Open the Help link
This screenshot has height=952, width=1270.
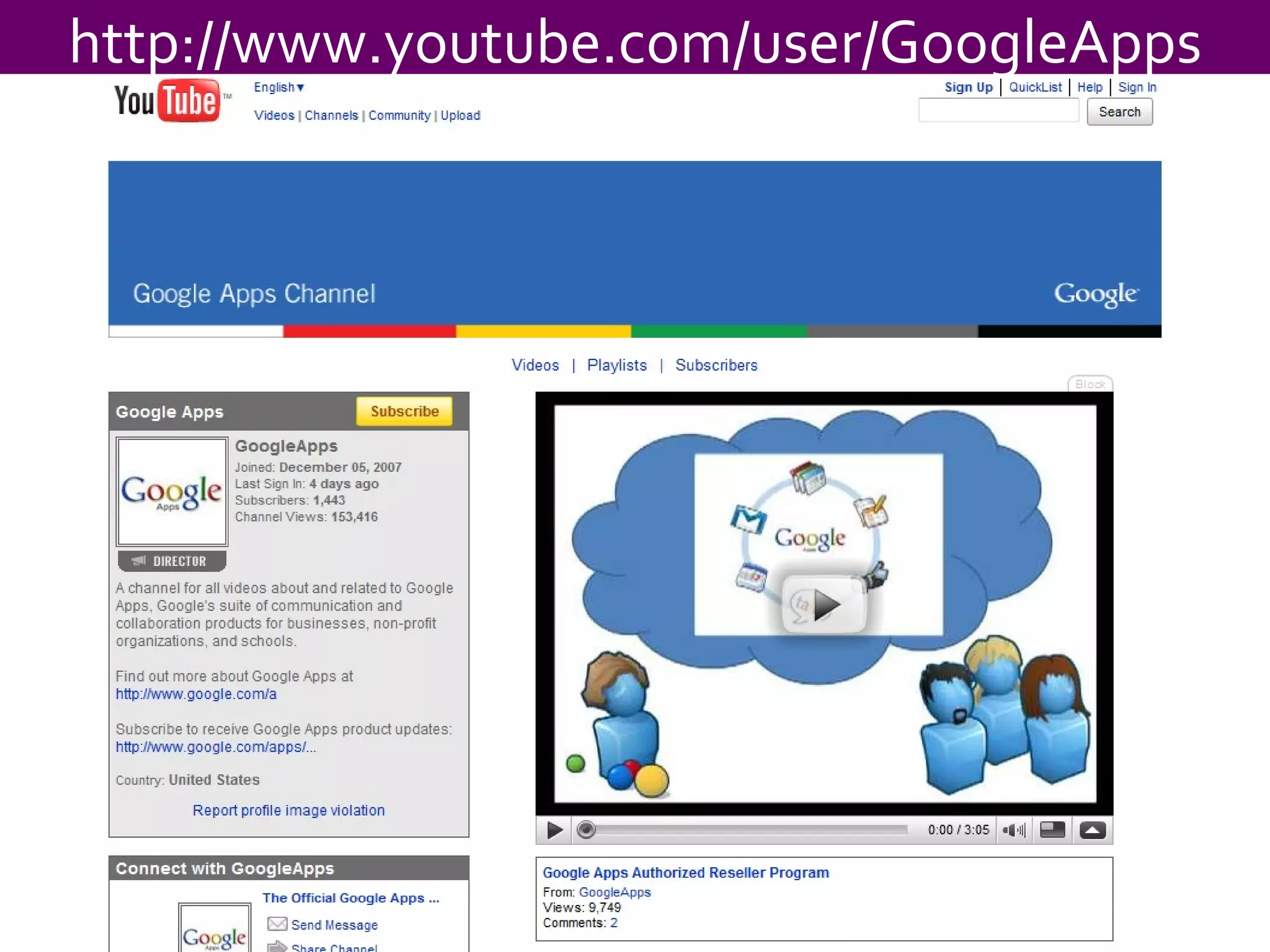[x=1090, y=87]
